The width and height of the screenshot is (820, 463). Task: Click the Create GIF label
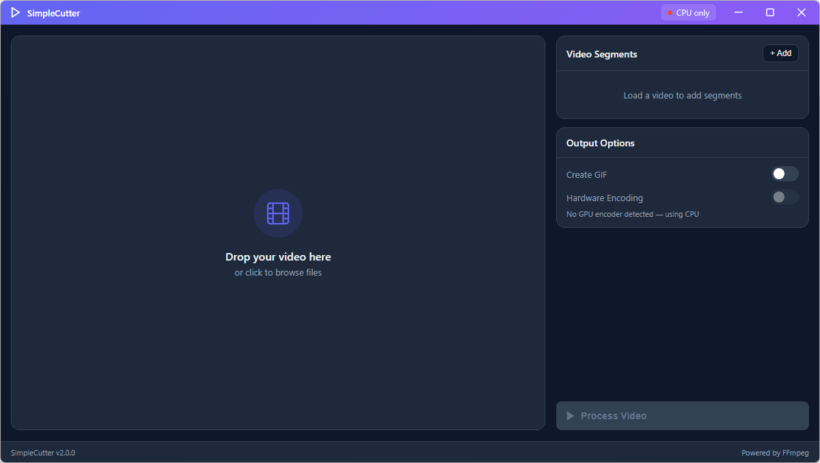587,175
